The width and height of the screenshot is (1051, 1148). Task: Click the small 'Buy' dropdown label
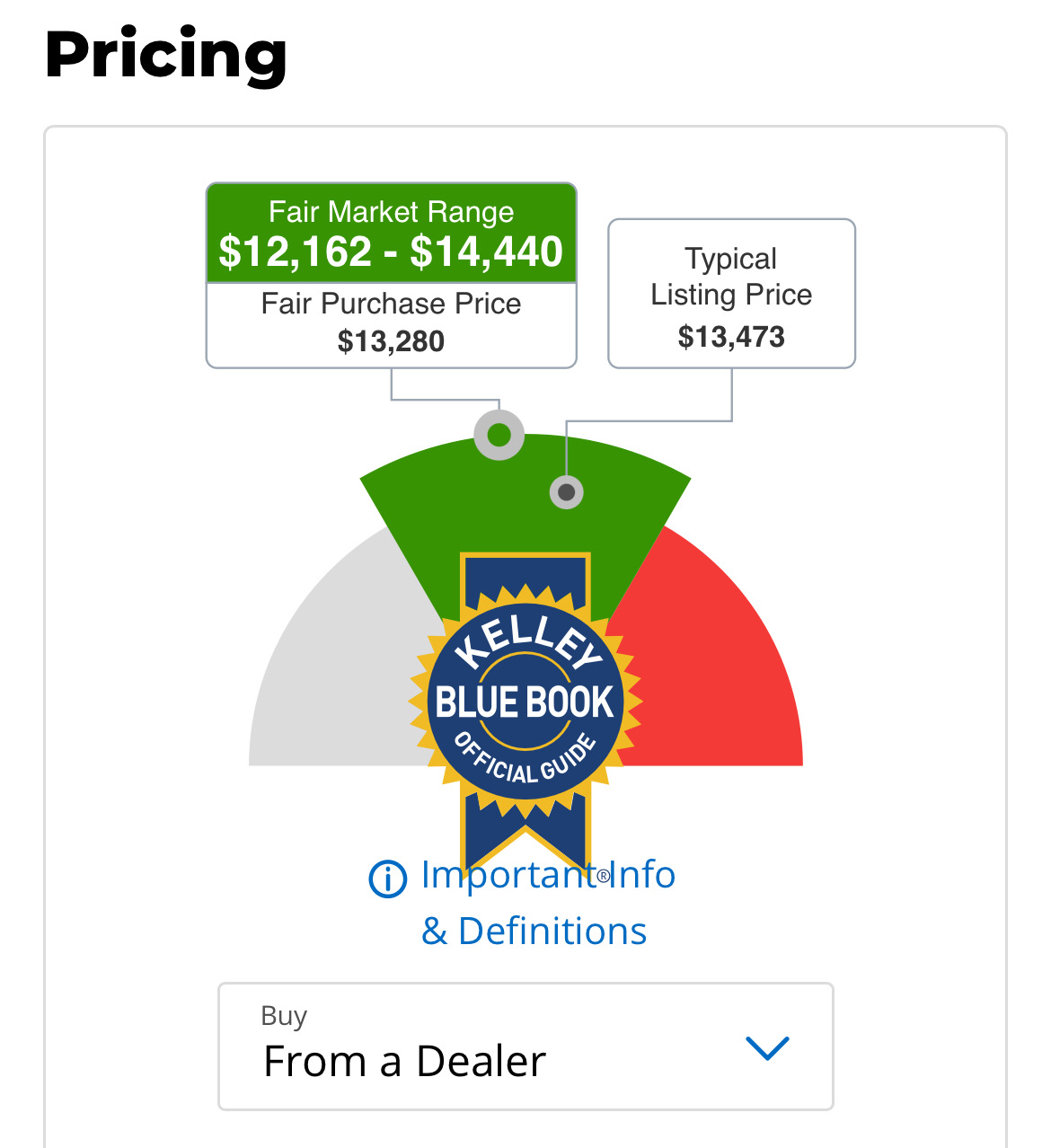coord(284,1015)
